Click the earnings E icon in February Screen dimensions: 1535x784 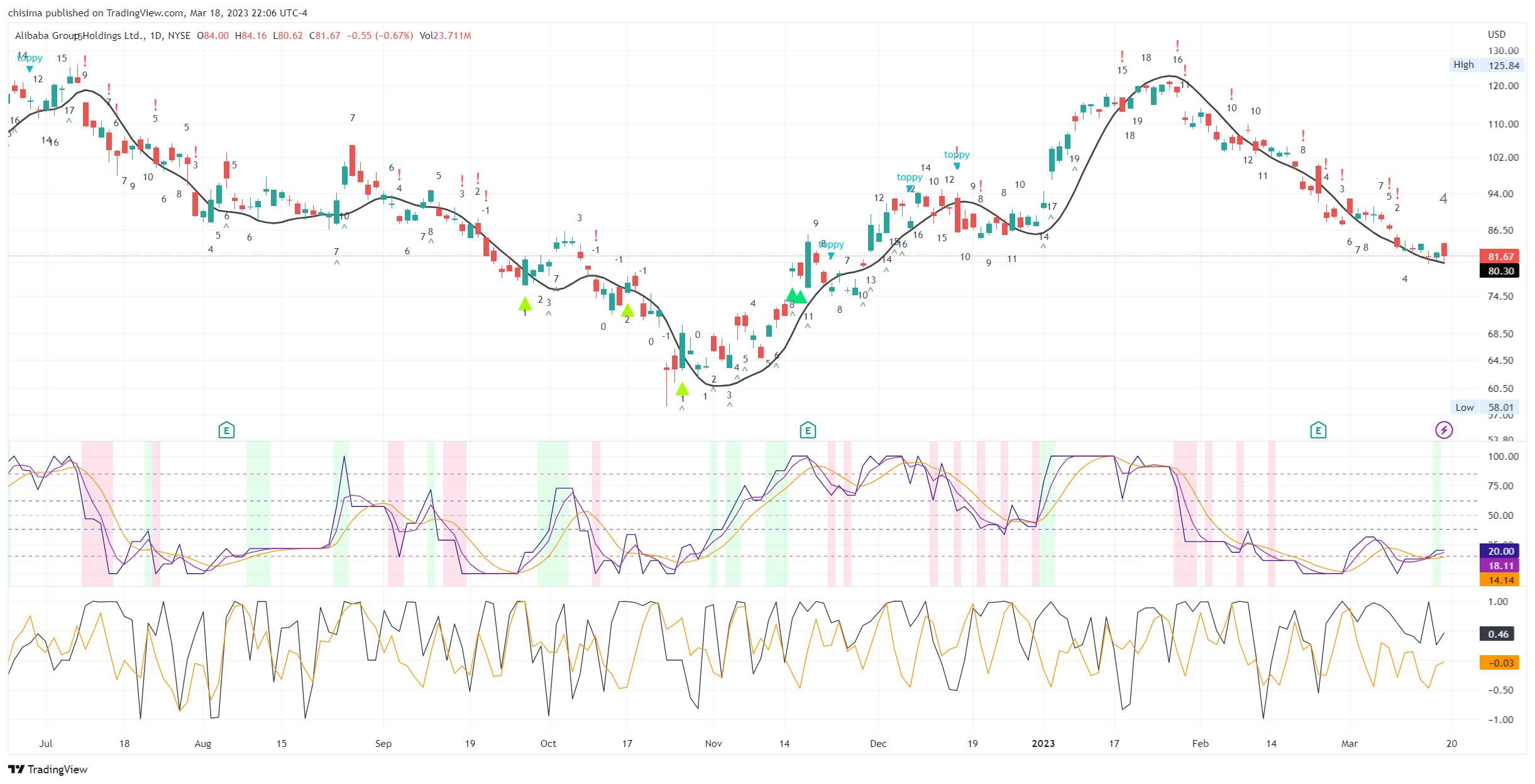(x=1318, y=431)
